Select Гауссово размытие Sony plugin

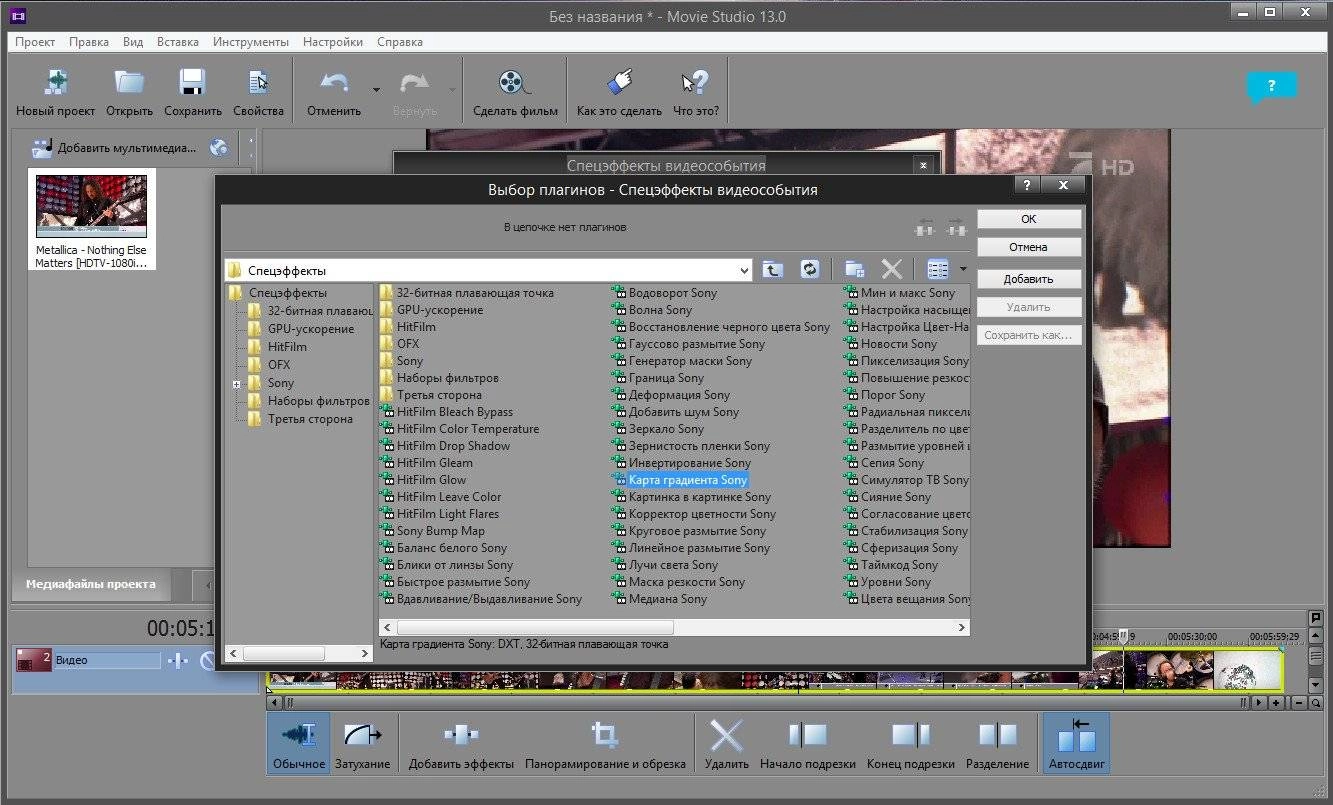(696, 344)
